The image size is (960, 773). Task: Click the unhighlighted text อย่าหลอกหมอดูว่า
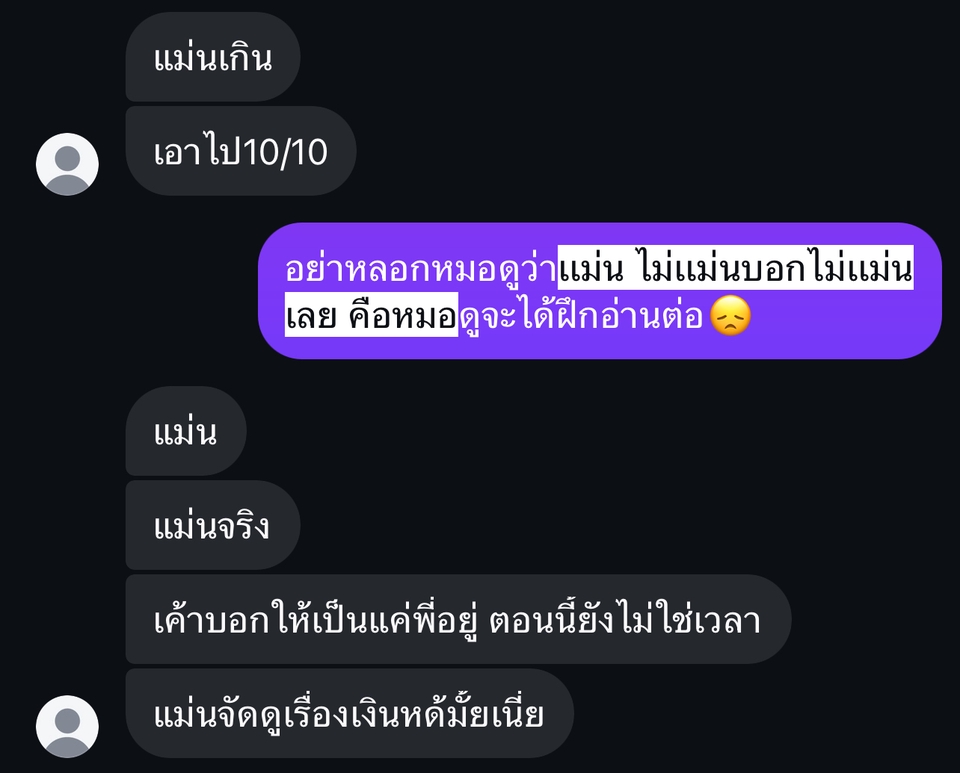tap(421, 268)
